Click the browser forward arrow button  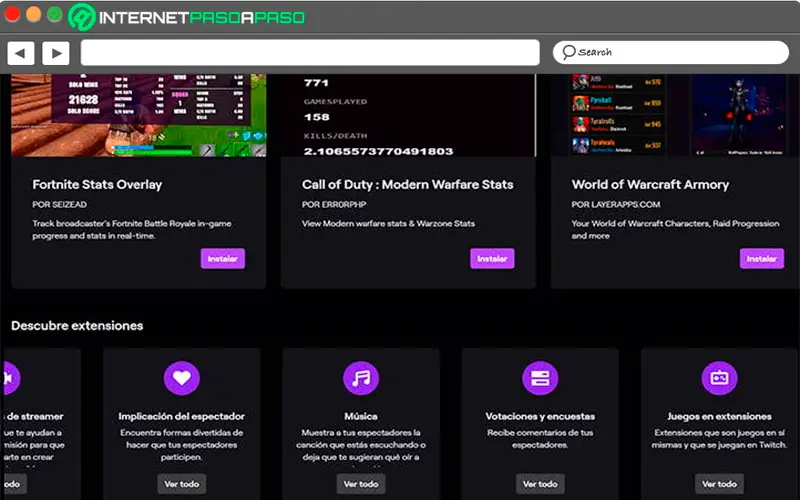coord(56,53)
